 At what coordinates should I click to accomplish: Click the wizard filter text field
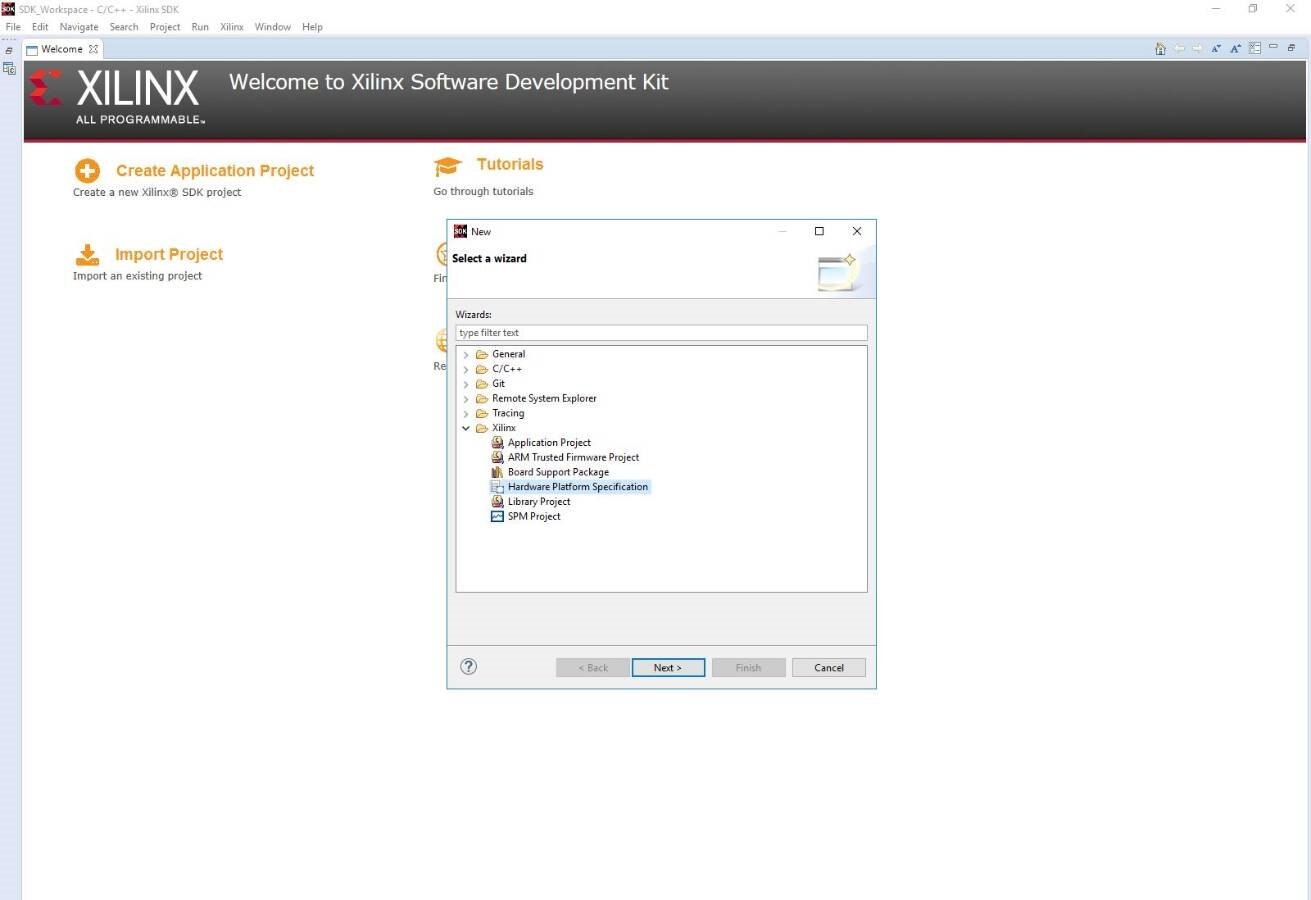pyautogui.click(x=661, y=333)
